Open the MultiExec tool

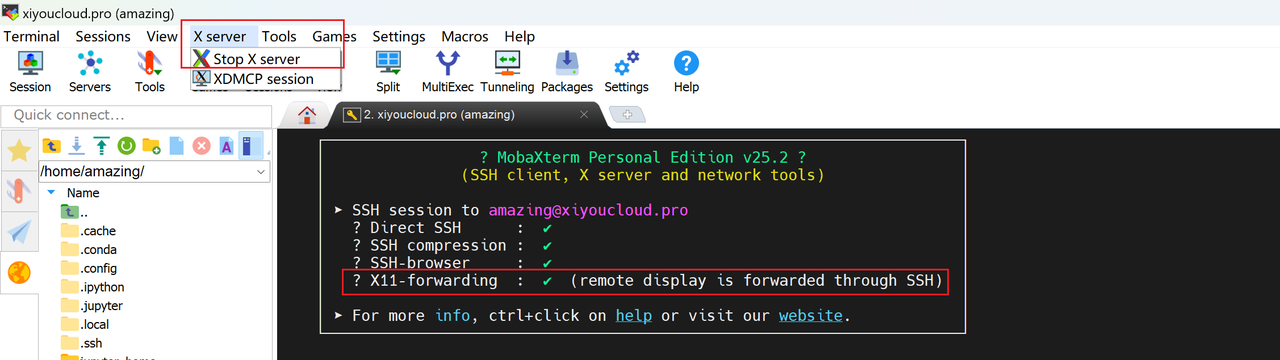click(x=447, y=71)
